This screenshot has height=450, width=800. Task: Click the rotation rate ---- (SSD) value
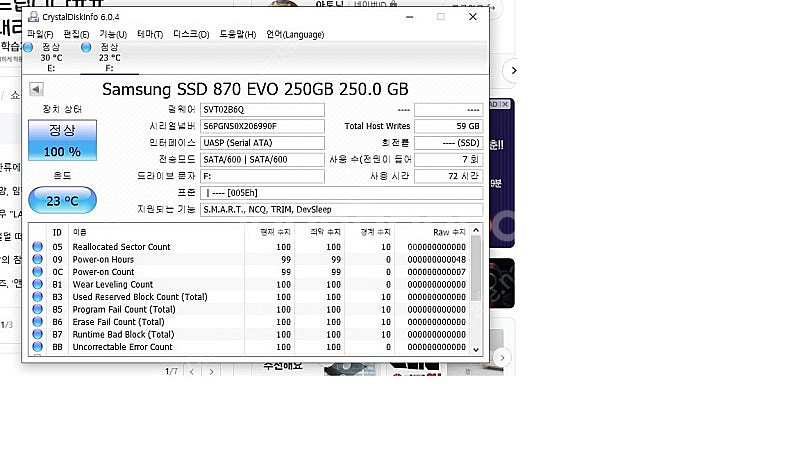[448, 143]
